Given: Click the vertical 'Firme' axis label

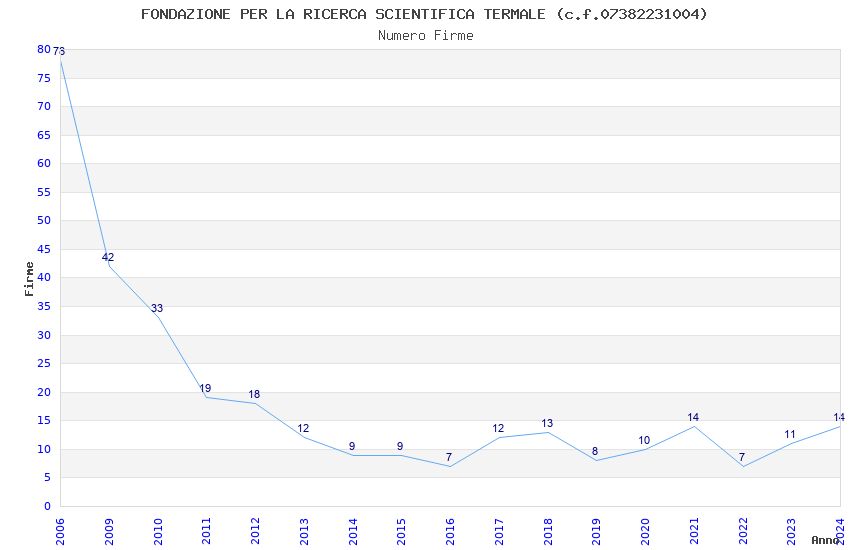Looking at the screenshot, I should coord(29,279).
